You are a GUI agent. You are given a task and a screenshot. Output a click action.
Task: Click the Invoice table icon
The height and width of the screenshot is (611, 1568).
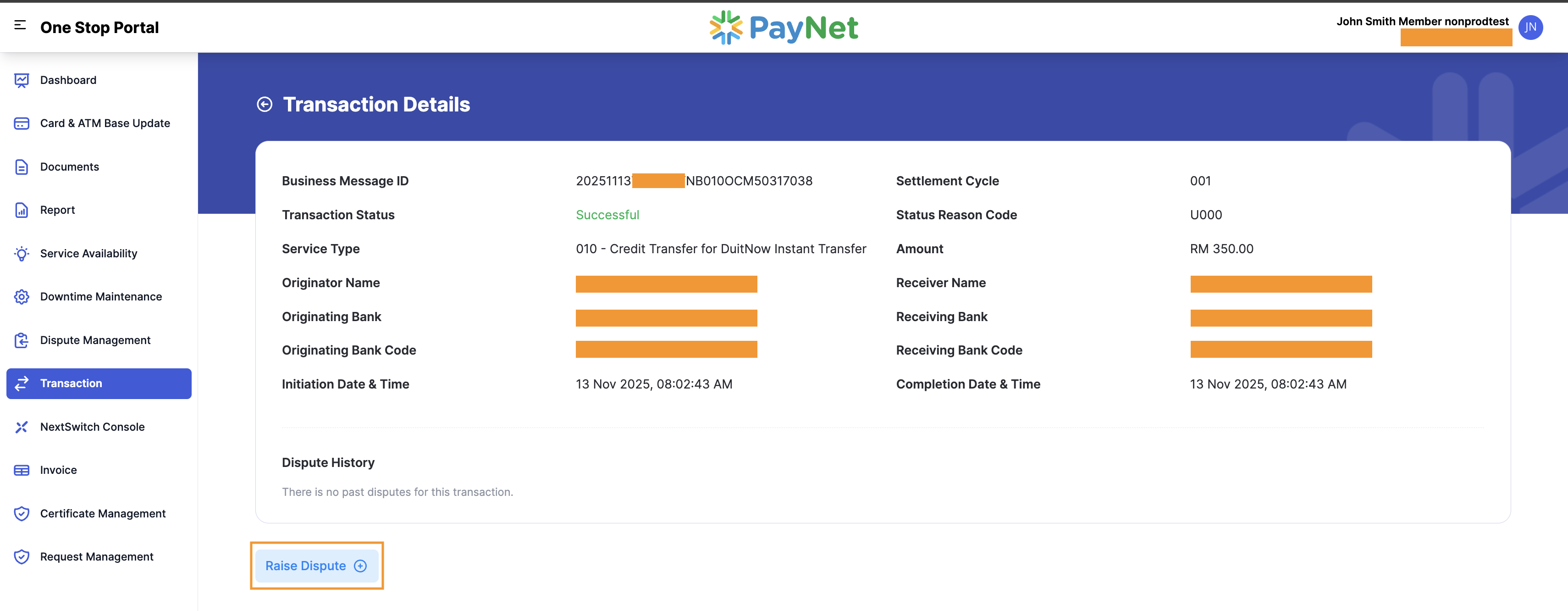pyautogui.click(x=21, y=470)
